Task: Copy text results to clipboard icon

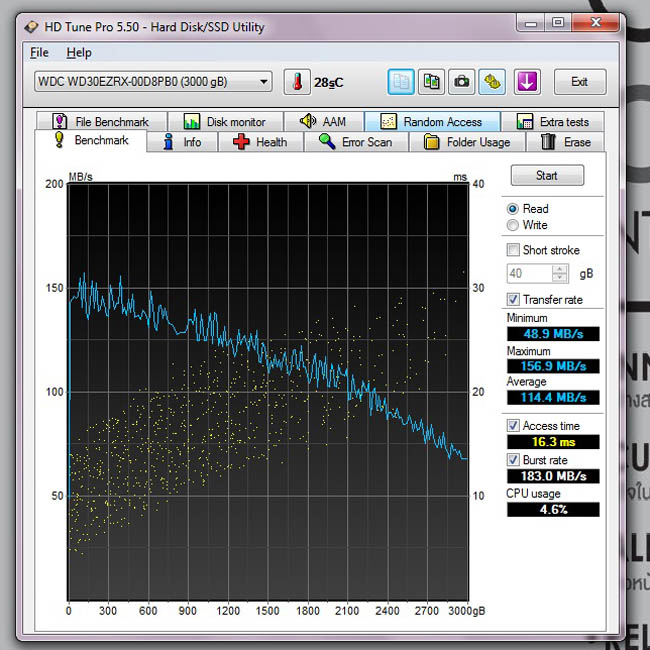Action: tap(401, 82)
